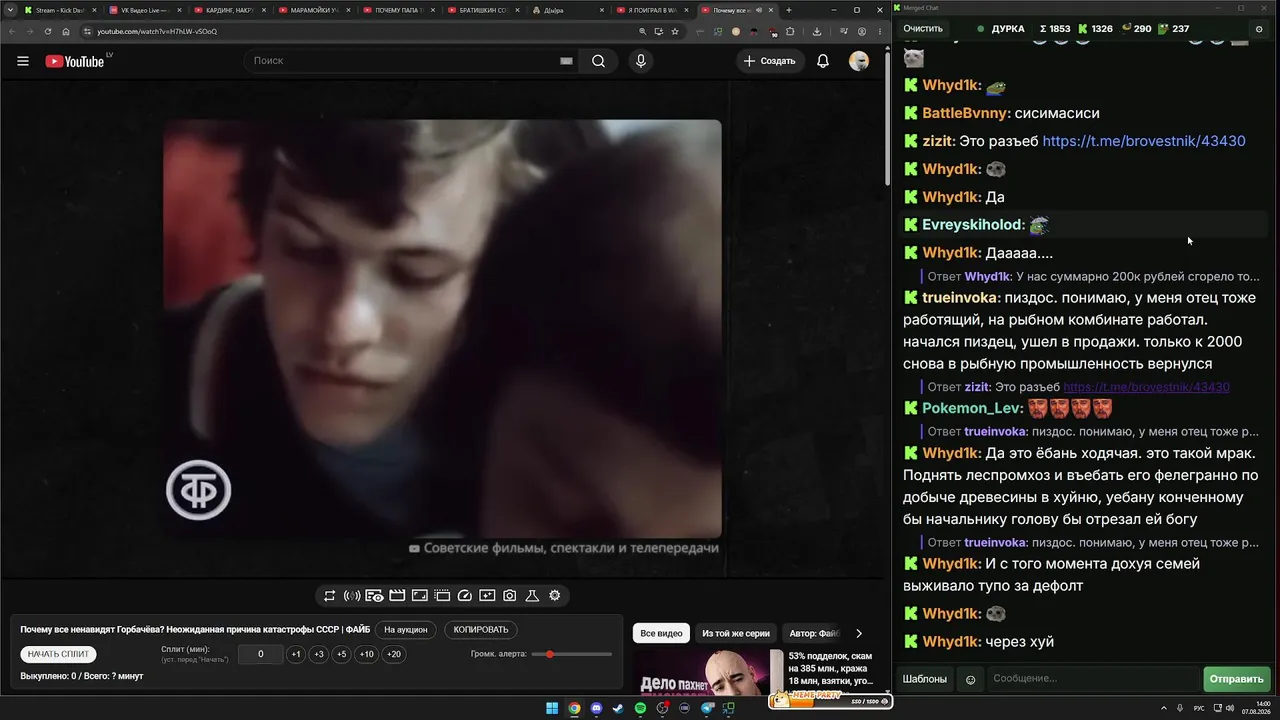The height and width of the screenshot is (720, 1280).
Task: Add +3 minutes to the split
Action: [x=319, y=654]
